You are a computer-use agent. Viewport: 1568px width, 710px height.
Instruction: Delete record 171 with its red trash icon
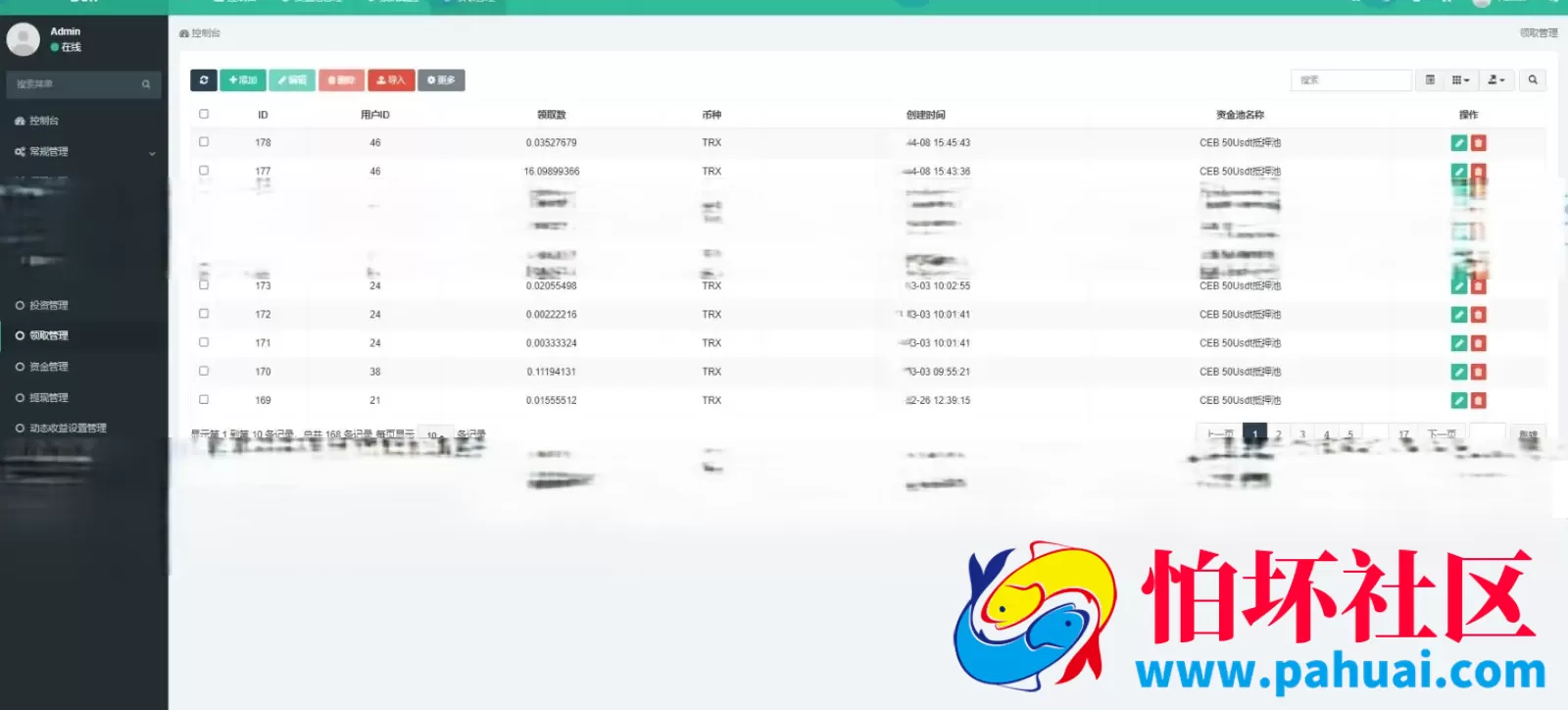(x=1478, y=343)
